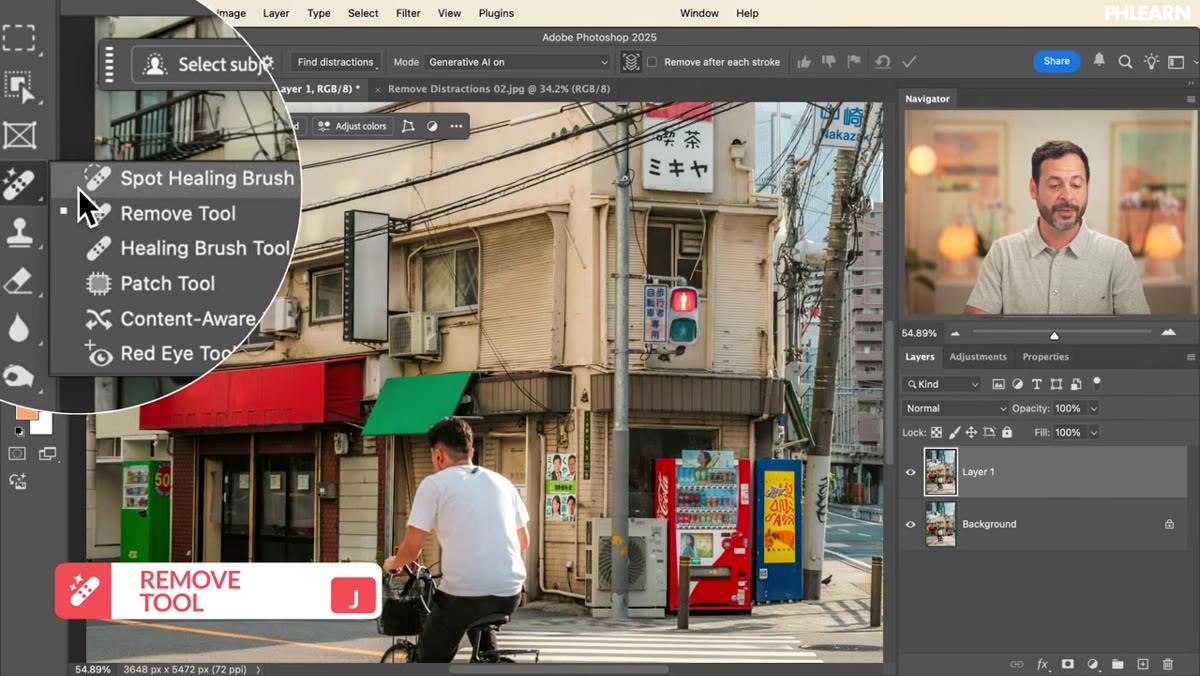Open the Filter menu
Image resolution: width=1200 pixels, height=676 pixels.
coord(408,13)
